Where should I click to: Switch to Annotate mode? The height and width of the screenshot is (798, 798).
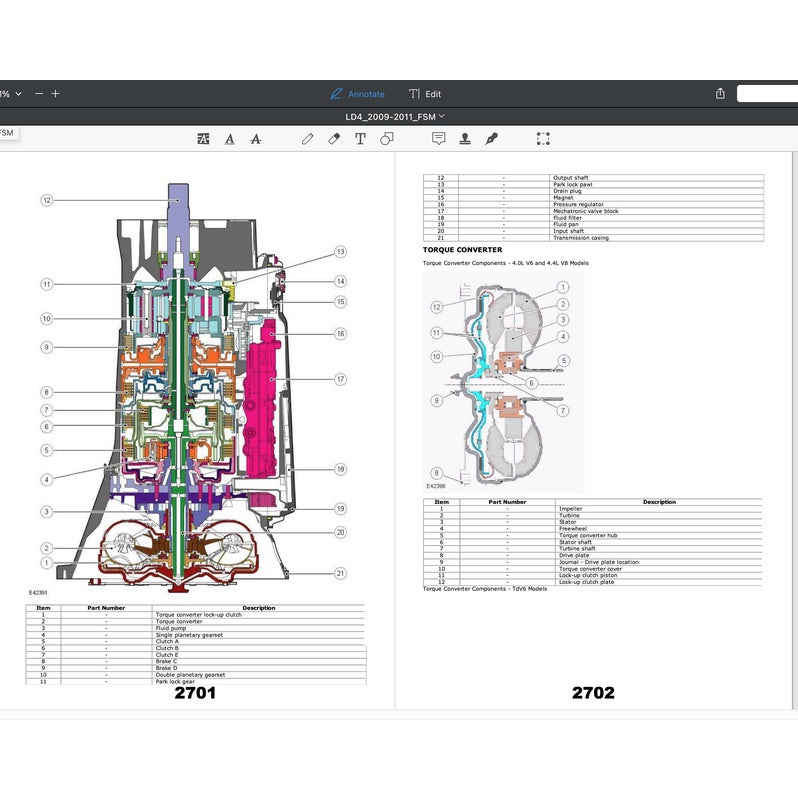357,94
